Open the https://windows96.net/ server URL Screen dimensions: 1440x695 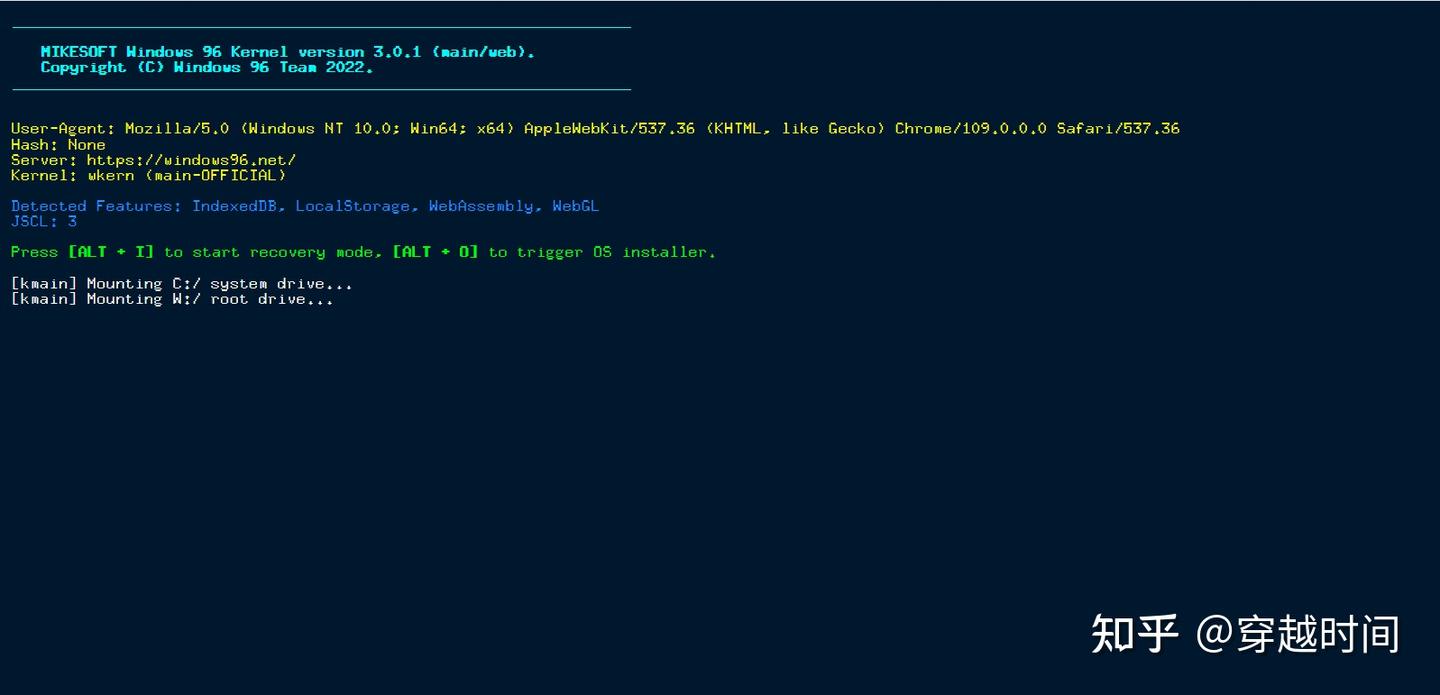tap(191, 160)
